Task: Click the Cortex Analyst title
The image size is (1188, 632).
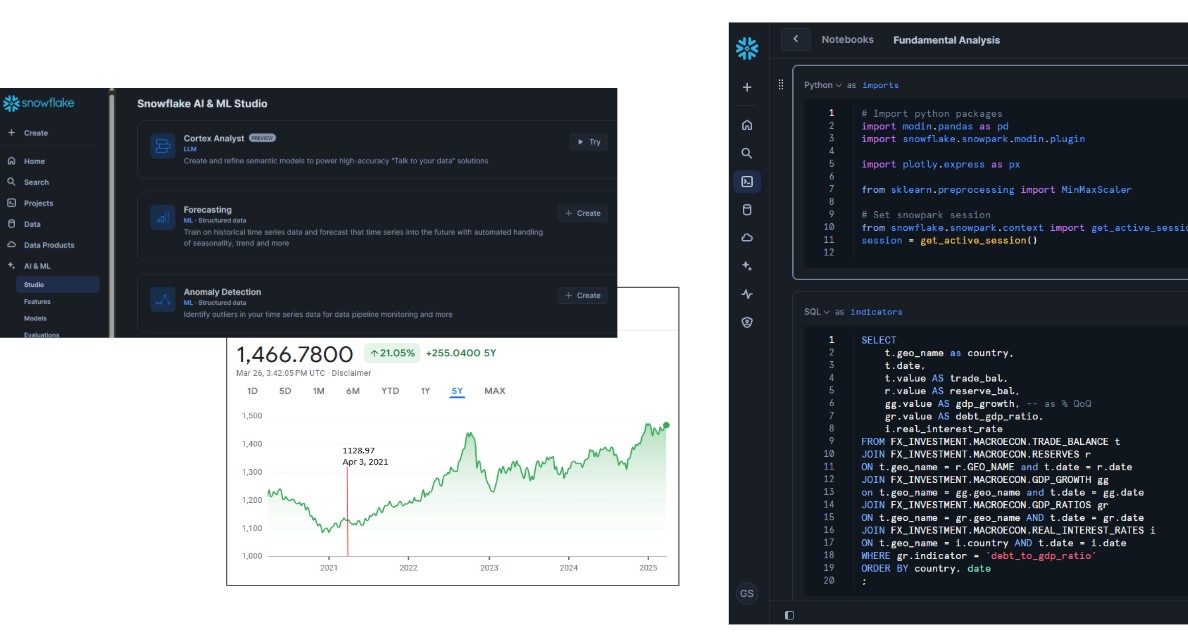Action: pos(214,138)
